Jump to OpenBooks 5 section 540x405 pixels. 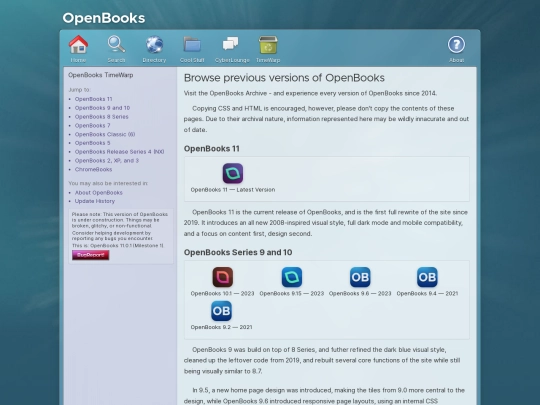(x=93, y=143)
